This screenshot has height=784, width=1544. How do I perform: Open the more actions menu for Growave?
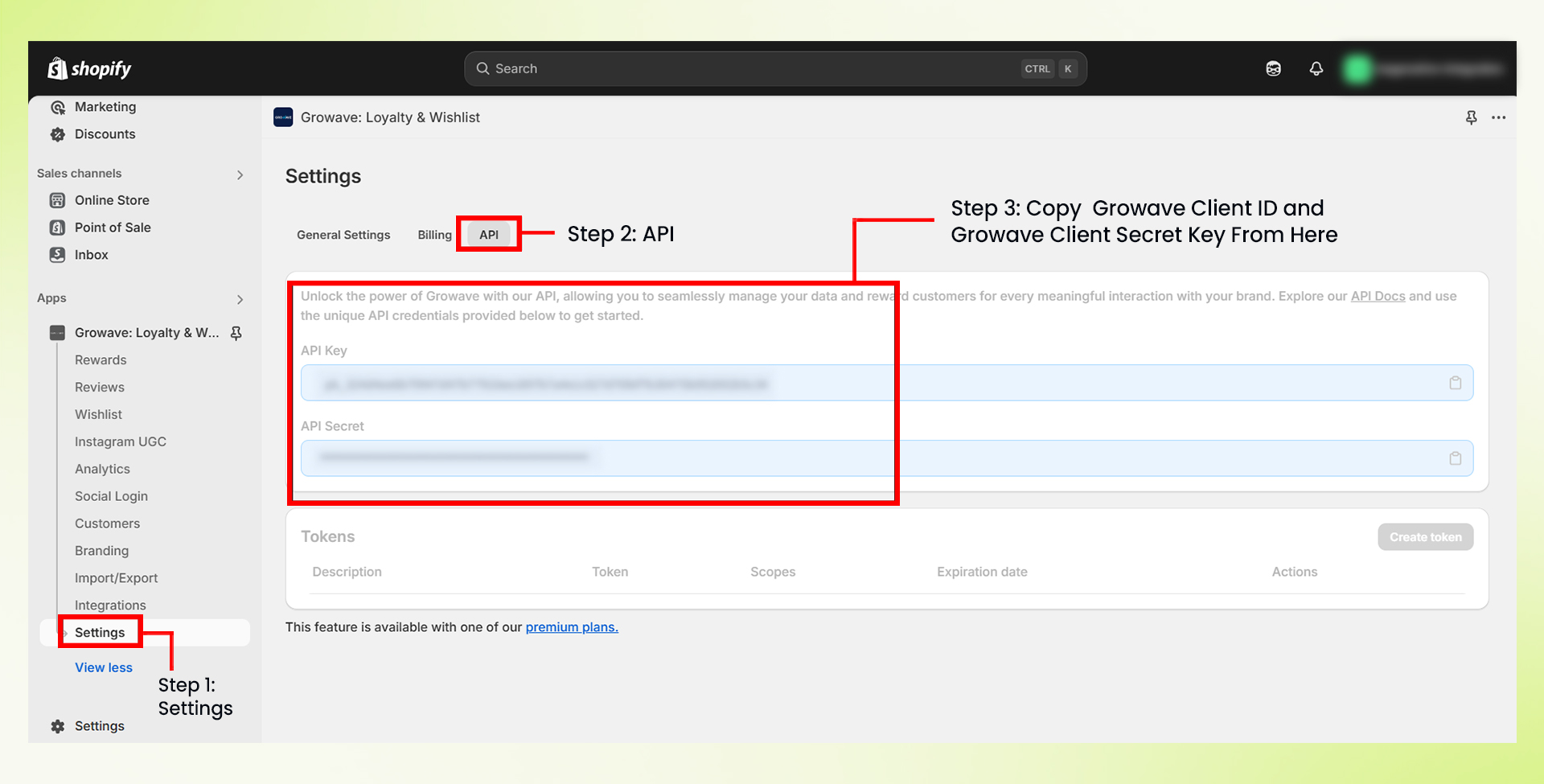pos(1498,117)
